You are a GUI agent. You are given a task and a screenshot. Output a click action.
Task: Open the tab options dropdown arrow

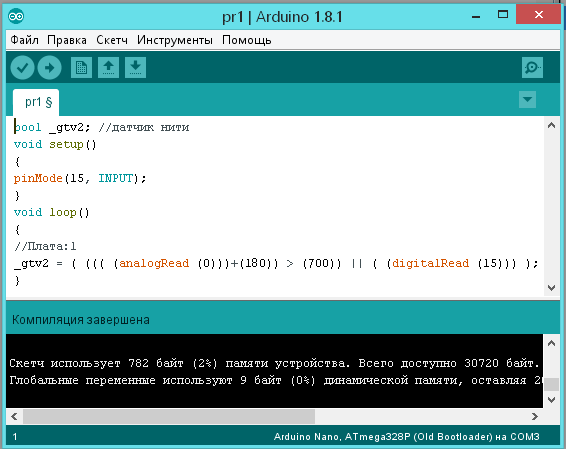(x=527, y=99)
